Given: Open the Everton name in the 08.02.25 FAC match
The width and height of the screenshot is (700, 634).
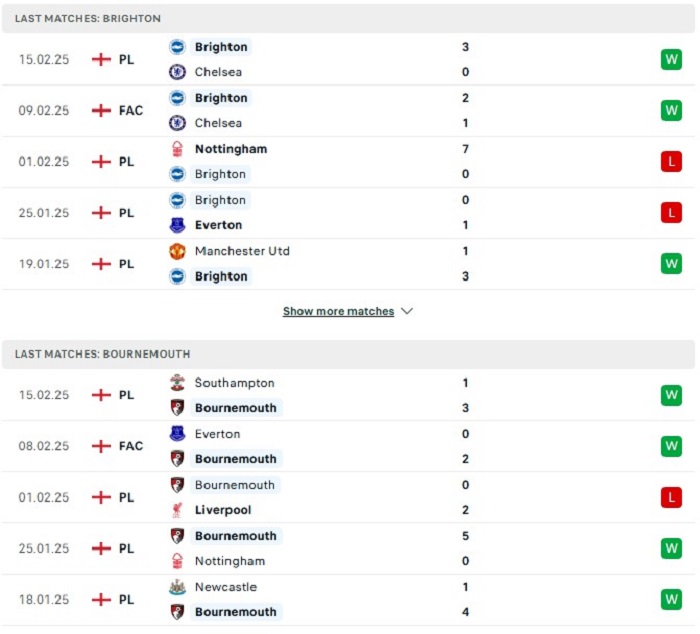Looking at the screenshot, I should click(217, 434).
